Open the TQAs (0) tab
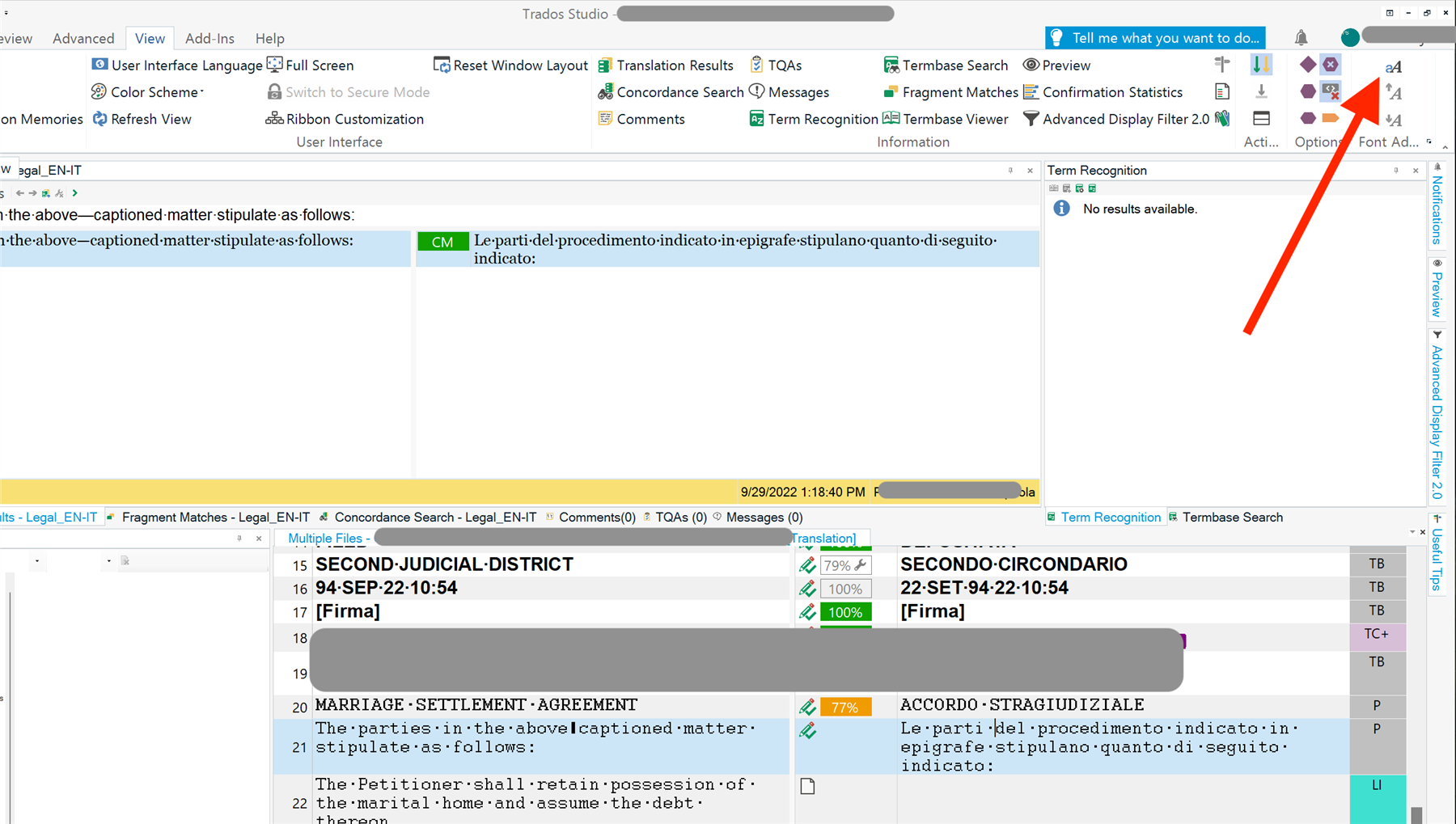The height and width of the screenshot is (824, 1456). [x=675, y=518]
